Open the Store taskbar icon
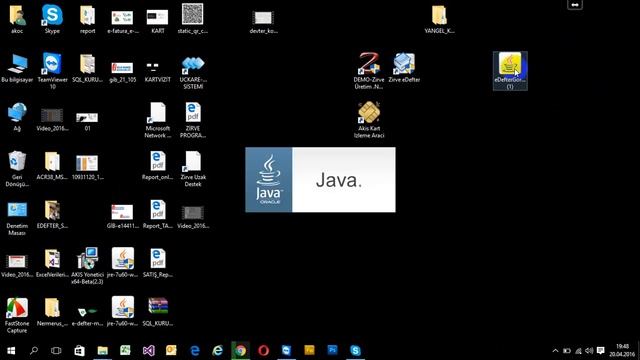Screen dimensions: 640x360 pos(79,350)
